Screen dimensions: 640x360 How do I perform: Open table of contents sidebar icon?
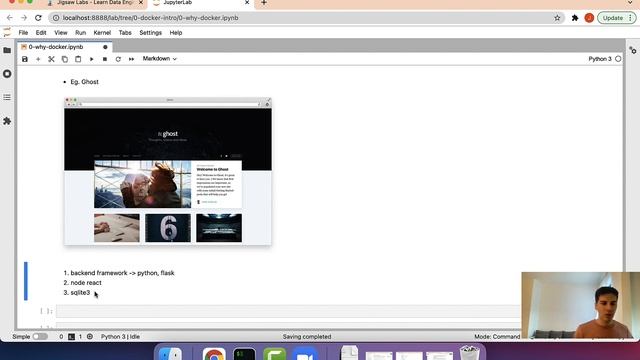point(7,97)
